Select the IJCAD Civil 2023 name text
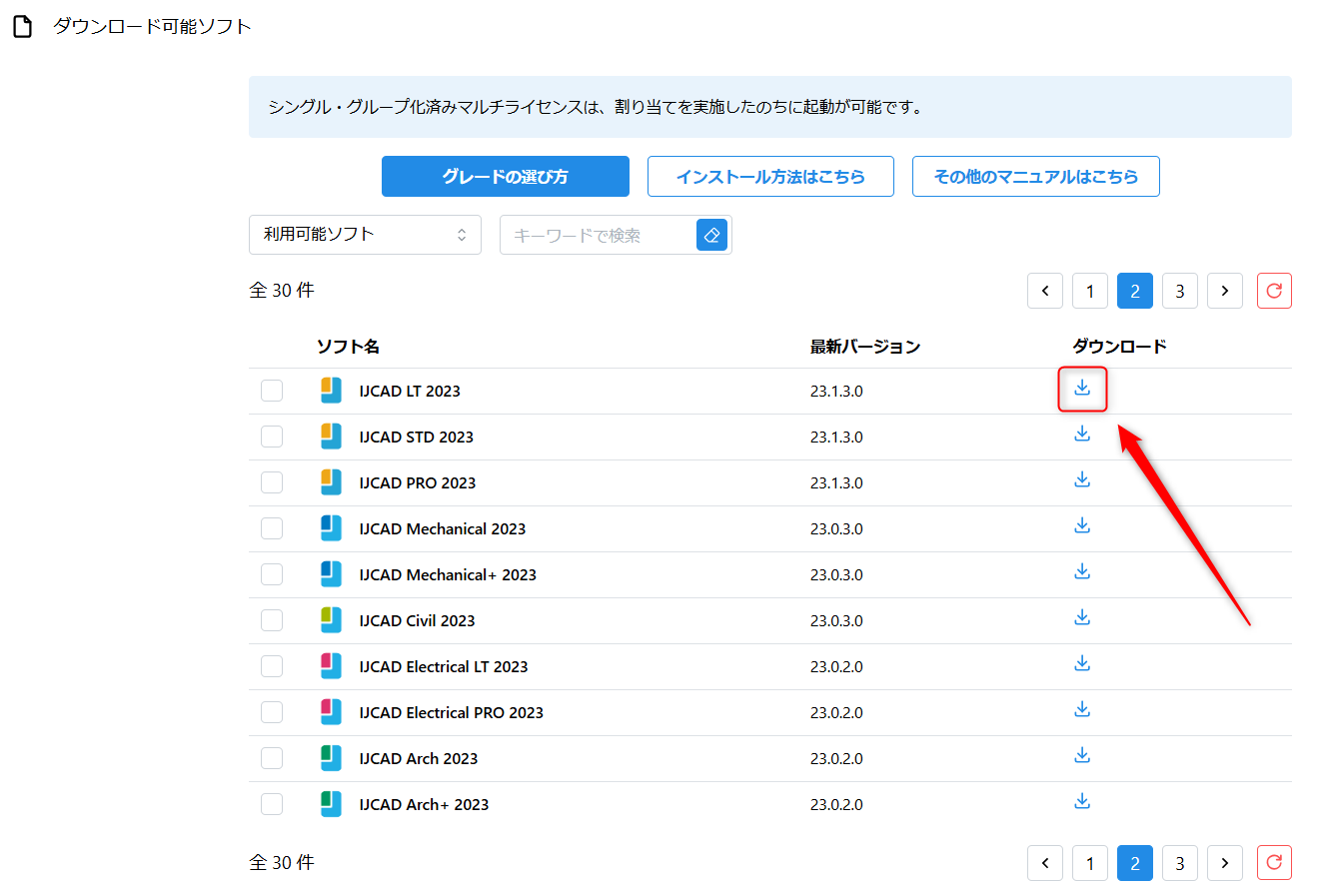 tap(417, 620)
